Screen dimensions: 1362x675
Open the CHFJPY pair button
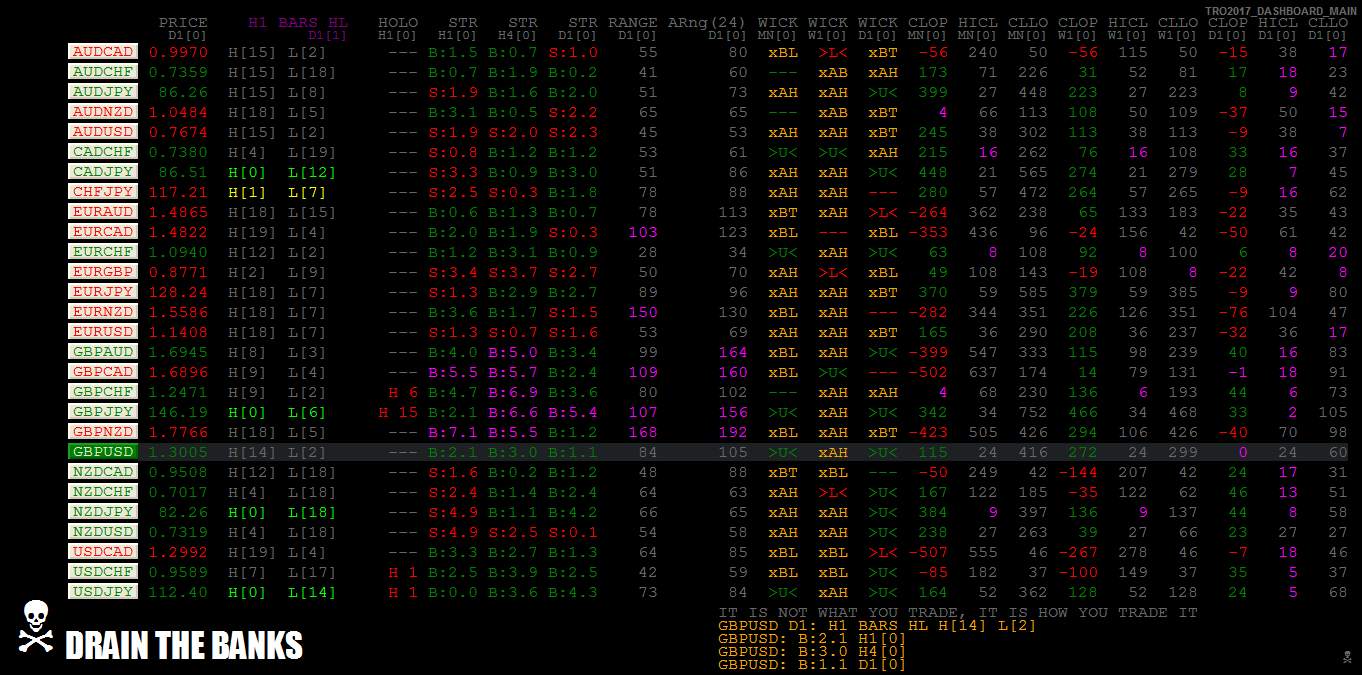(x=103, y=192)
